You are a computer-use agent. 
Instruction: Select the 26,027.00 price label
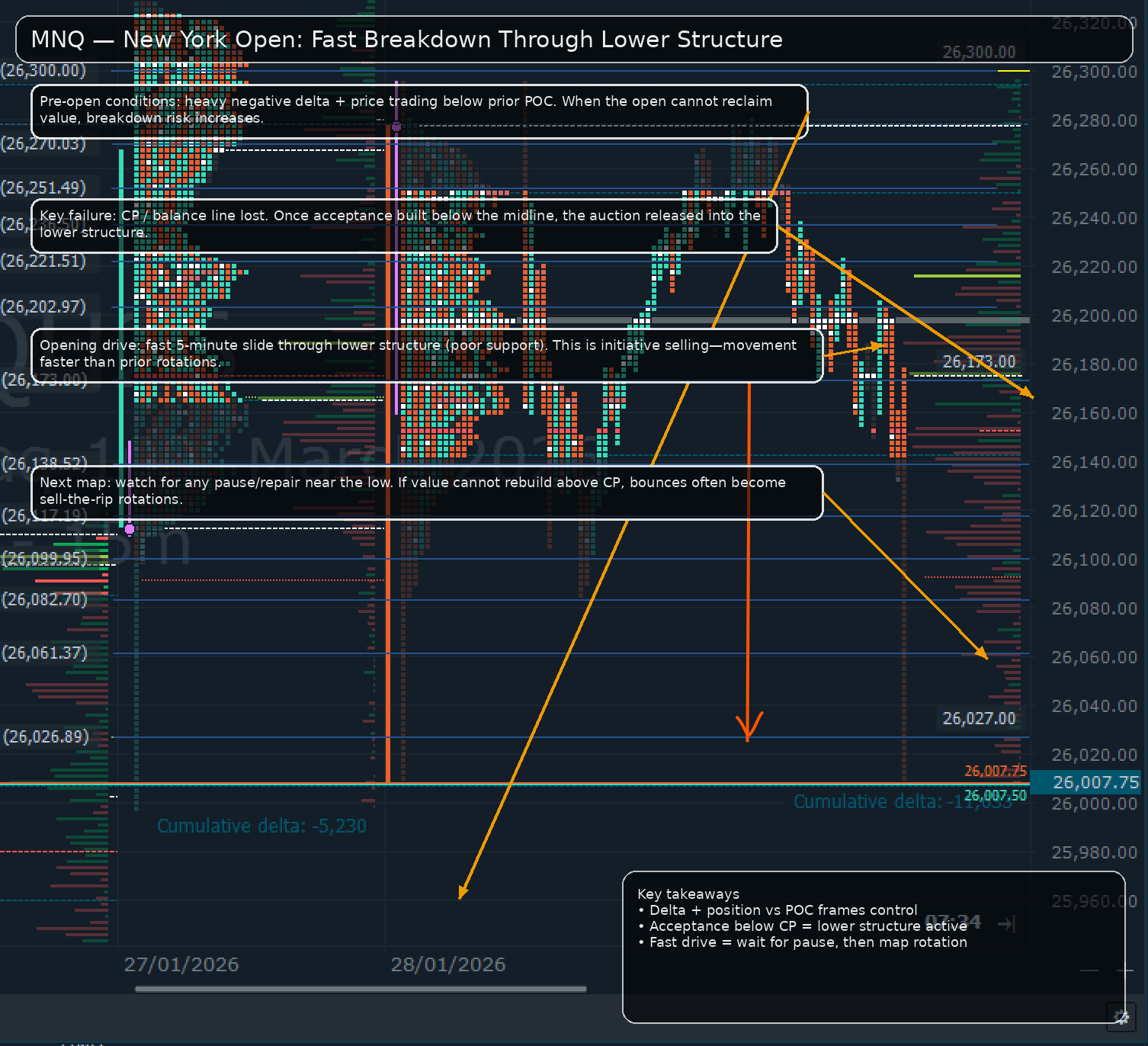click(979, 718)
